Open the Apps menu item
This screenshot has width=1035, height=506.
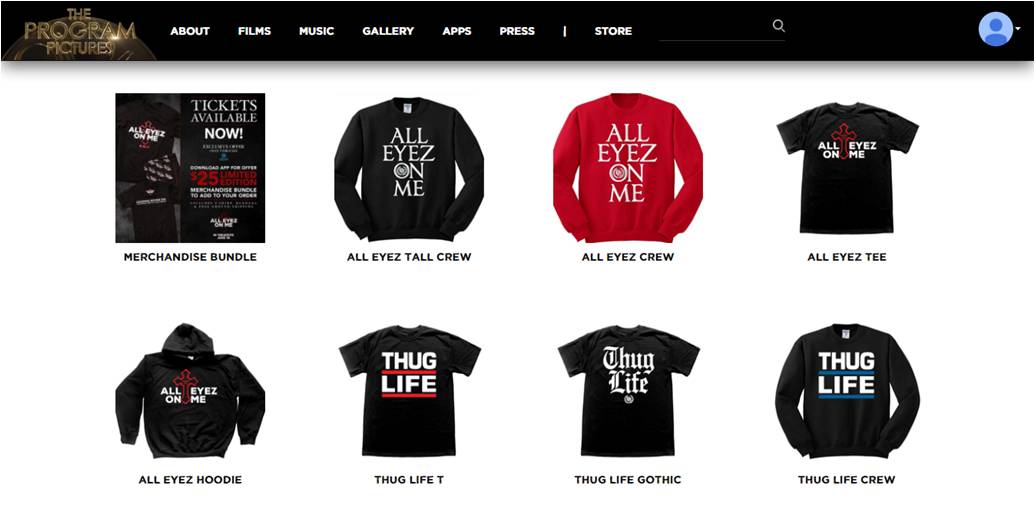tap(457, 31)
